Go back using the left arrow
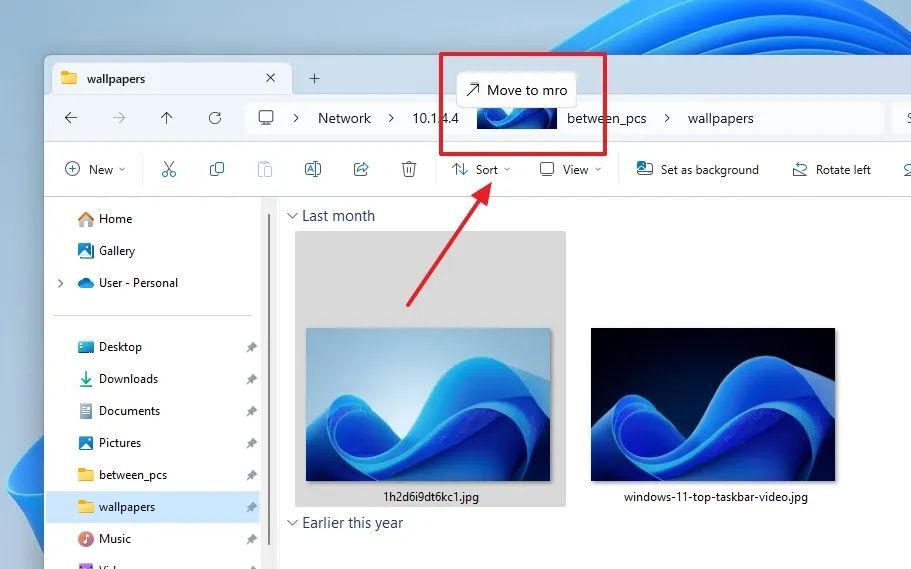The width and height of the screenshot is (911, 569). tap(71, 118)
